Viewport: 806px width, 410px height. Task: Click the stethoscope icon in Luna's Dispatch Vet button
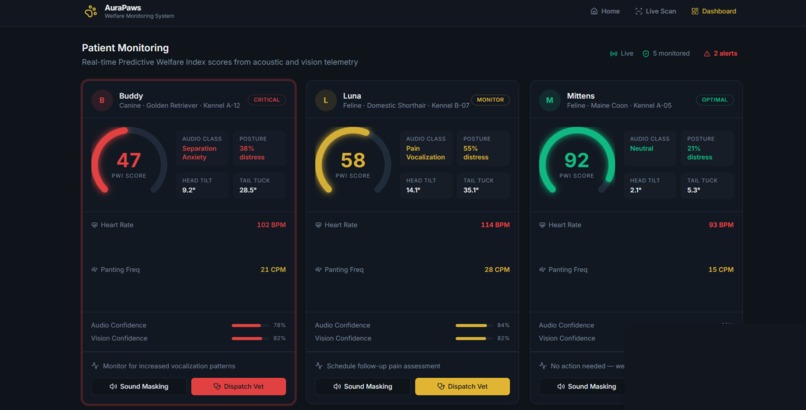441,386
